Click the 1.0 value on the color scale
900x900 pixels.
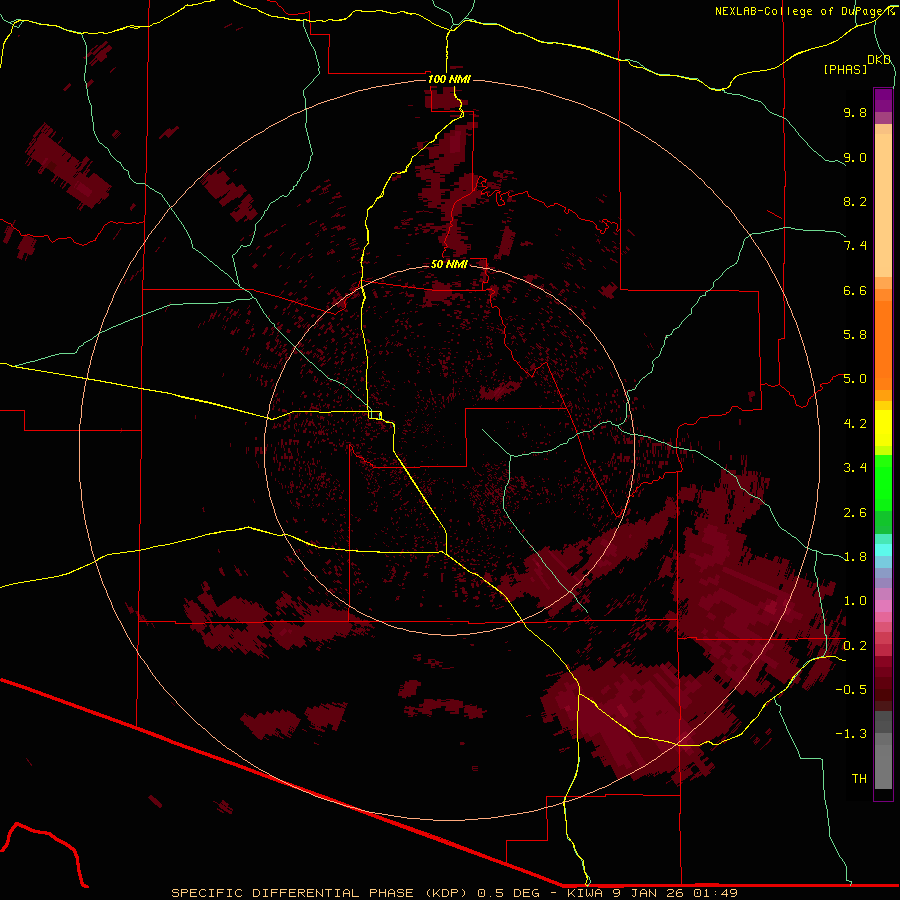tap(855, 601)
